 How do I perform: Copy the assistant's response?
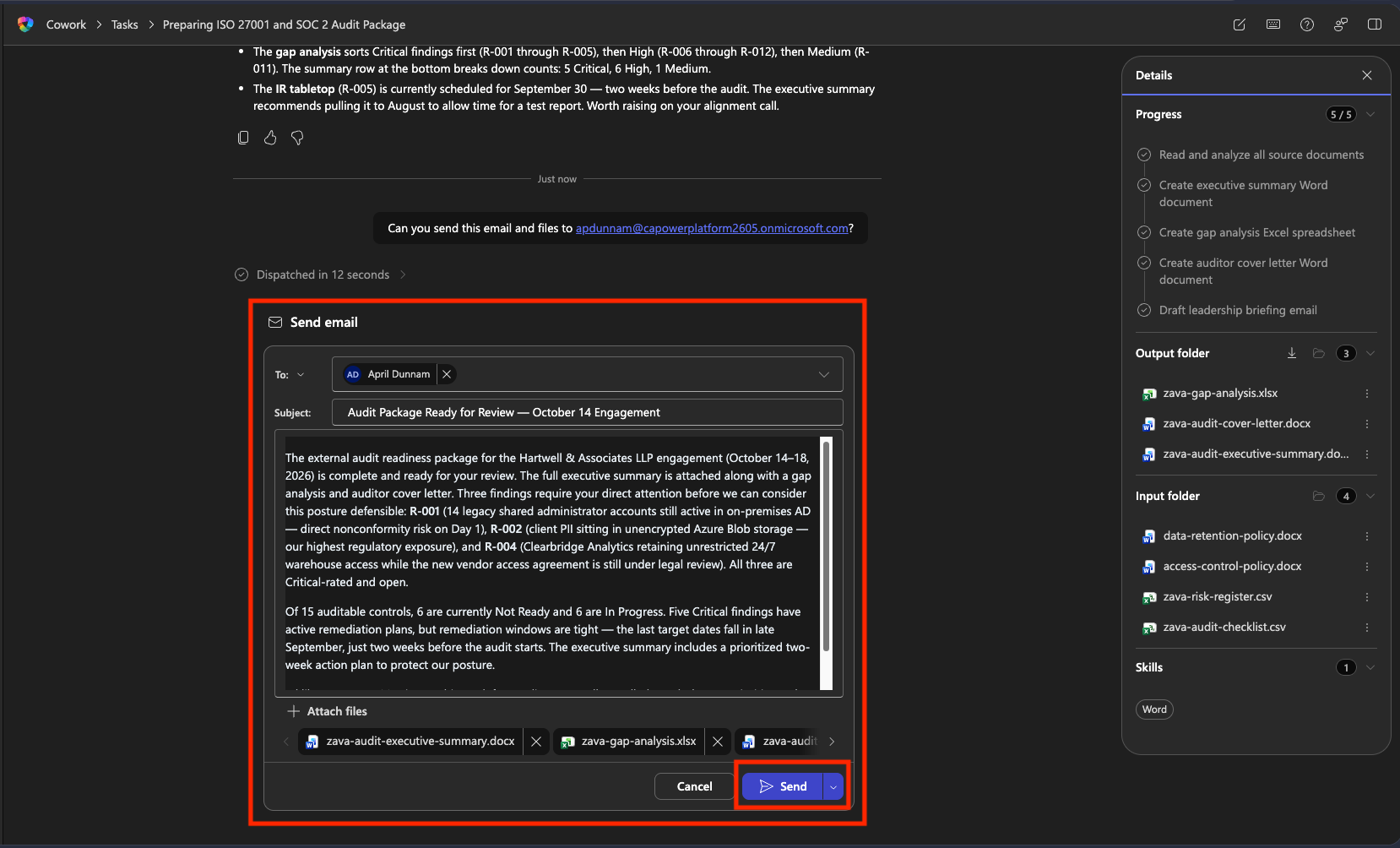tap(243, 138)
